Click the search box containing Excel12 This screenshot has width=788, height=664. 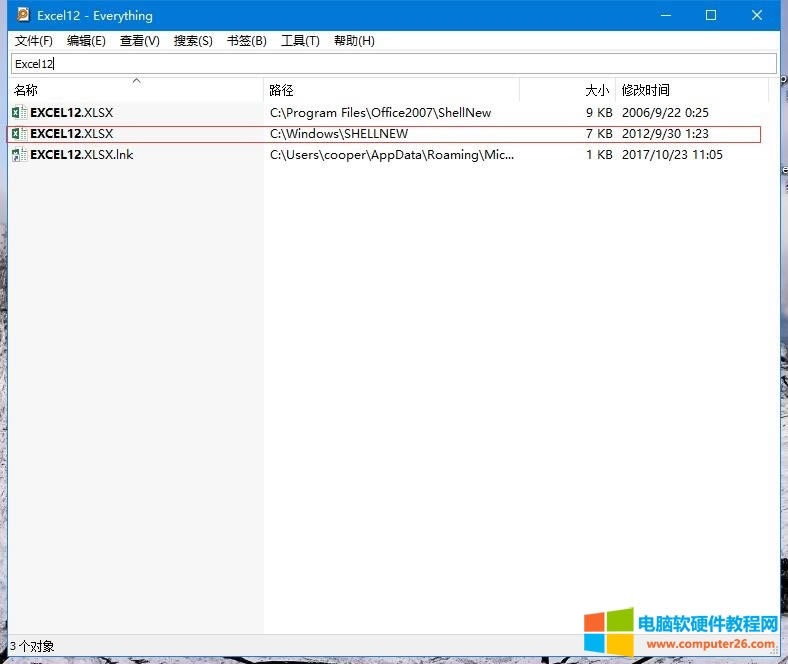tap(393, 64)
